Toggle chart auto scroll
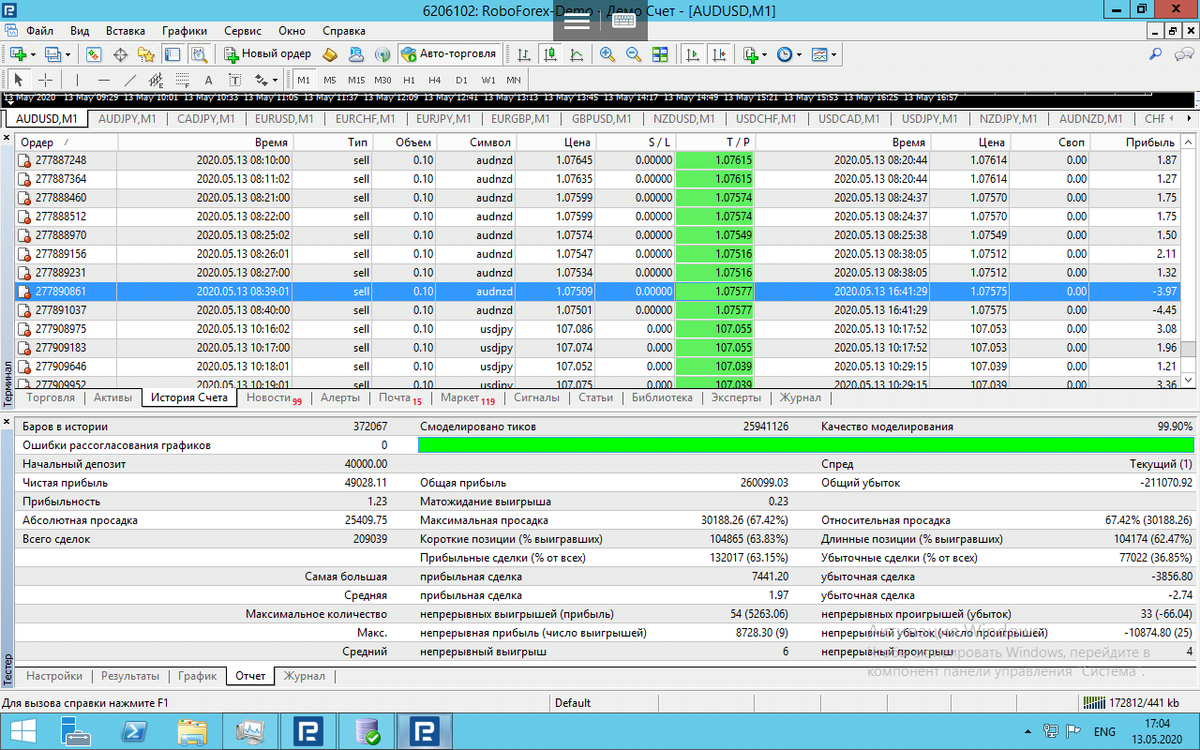Screen dimensions: 1200x750 pyautogui.click(x=692, y=54)
